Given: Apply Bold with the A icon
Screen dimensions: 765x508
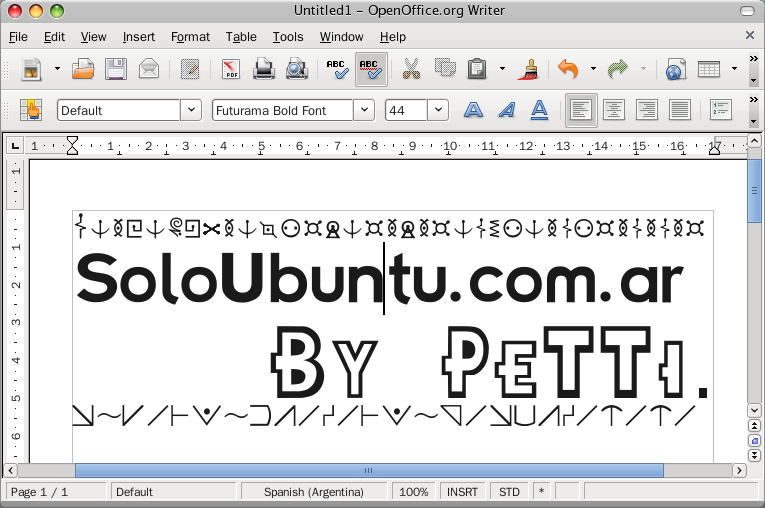Looking at the screenshot, I should coord(473,110).
